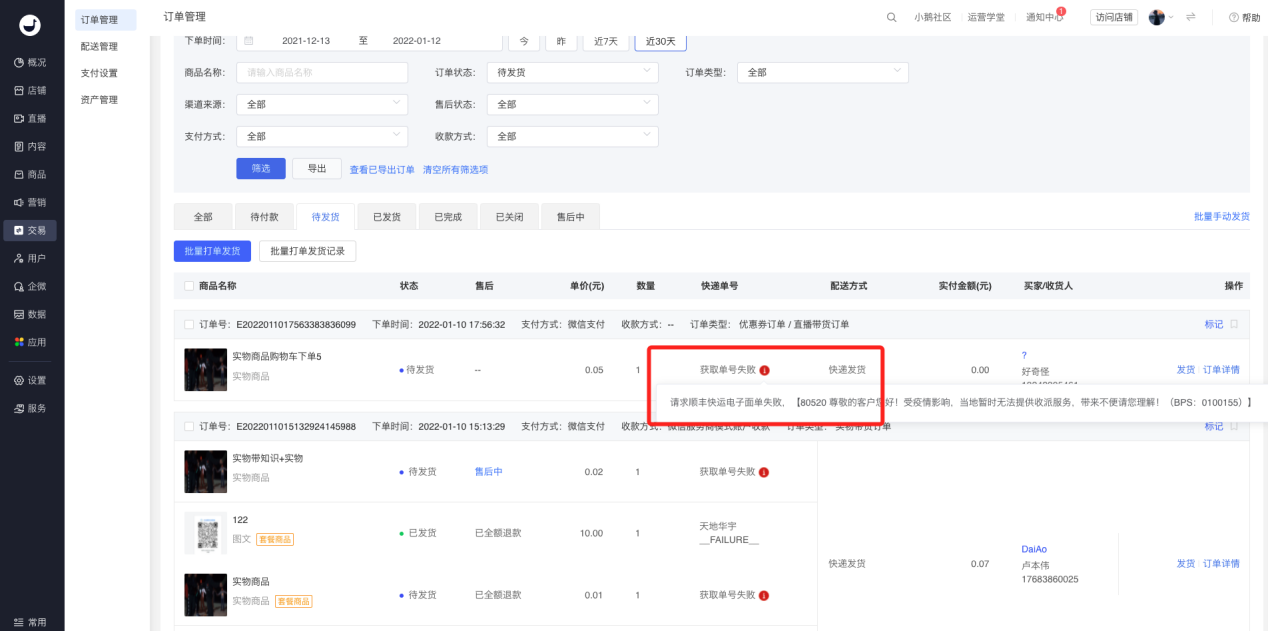
Task: Click the blue 筛选 filter button
Action: (x=261, y=168)
